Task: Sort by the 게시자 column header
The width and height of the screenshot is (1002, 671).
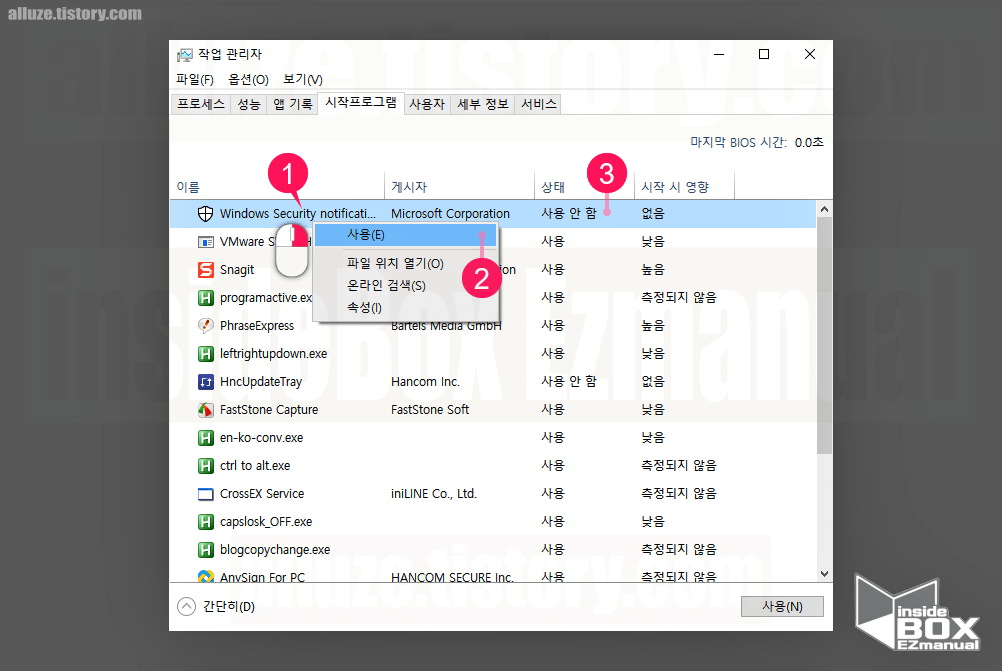Action: pos(459,187)
